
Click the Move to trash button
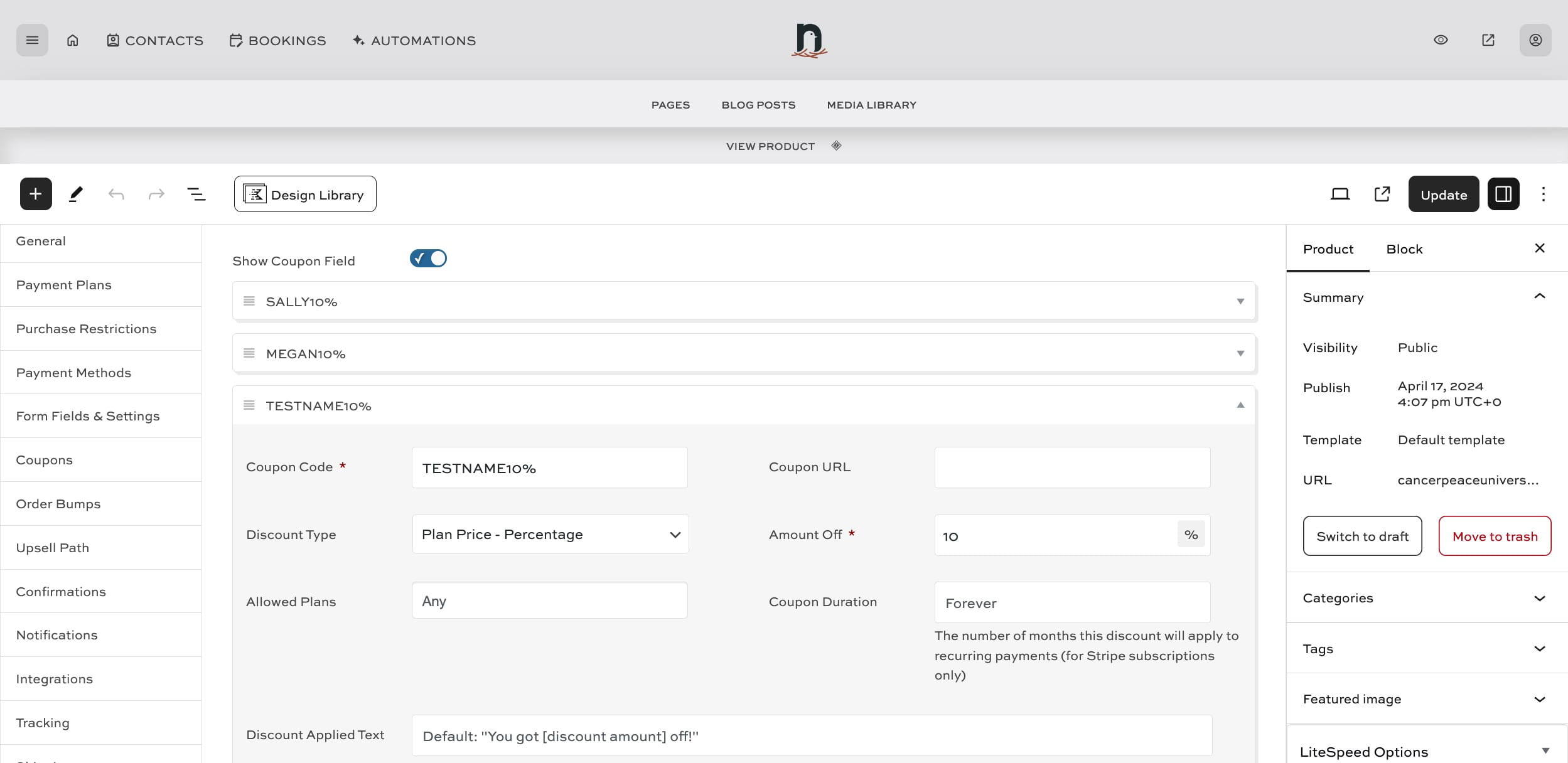pyautogui.click(x=1495, y=536)
